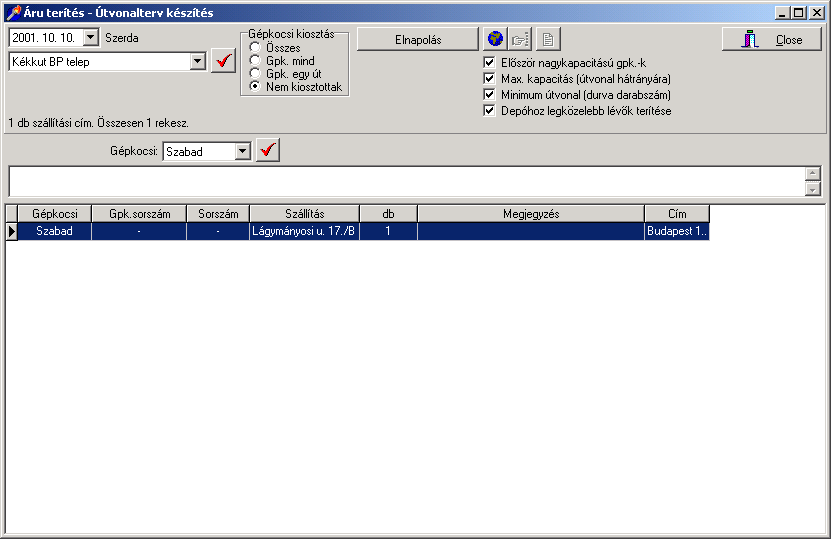
Task: Click the Szállítás column header
Action: 304,214
